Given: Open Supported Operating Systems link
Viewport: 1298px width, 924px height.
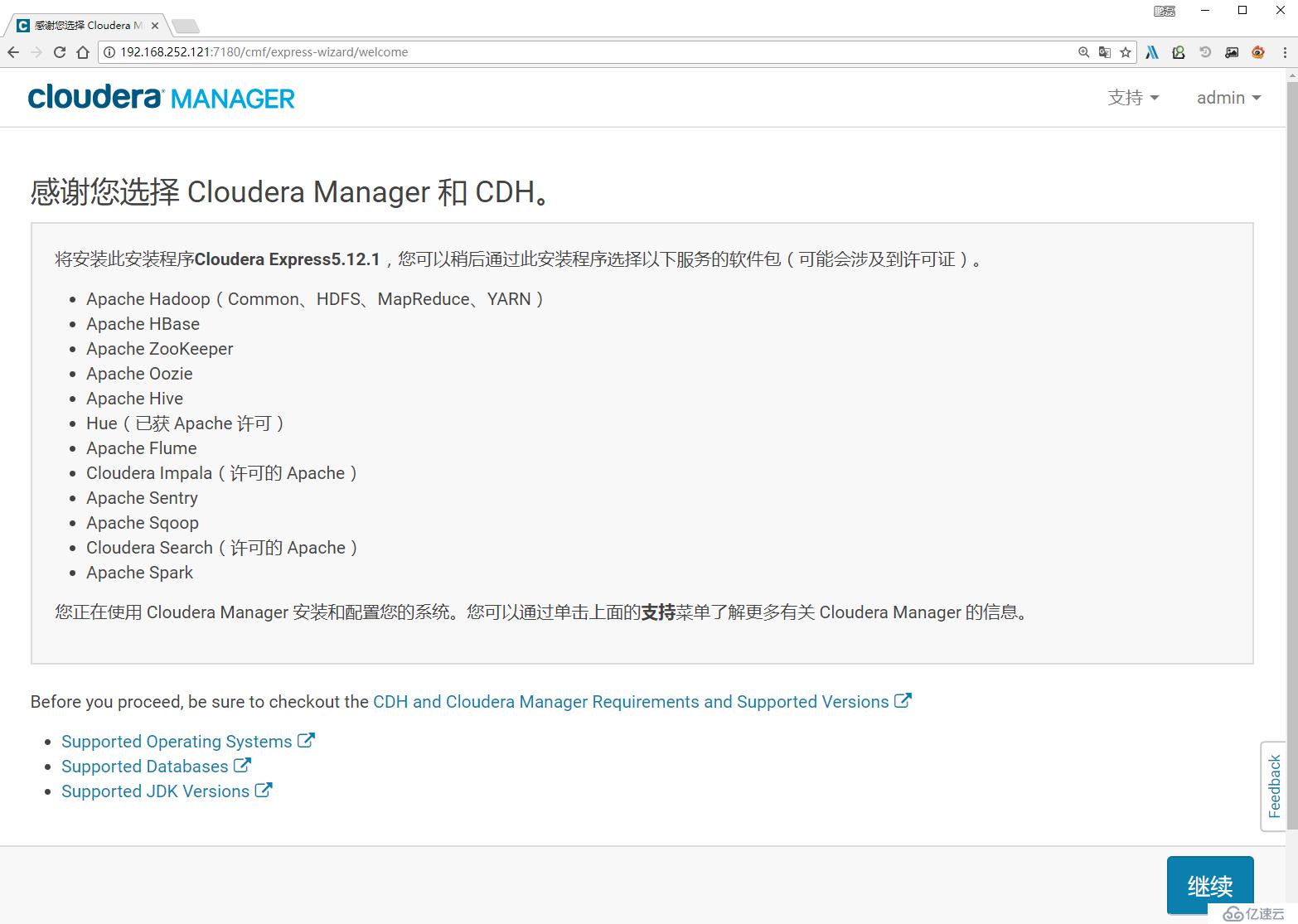Looking at the screenshot, I should tap(177, 742).
